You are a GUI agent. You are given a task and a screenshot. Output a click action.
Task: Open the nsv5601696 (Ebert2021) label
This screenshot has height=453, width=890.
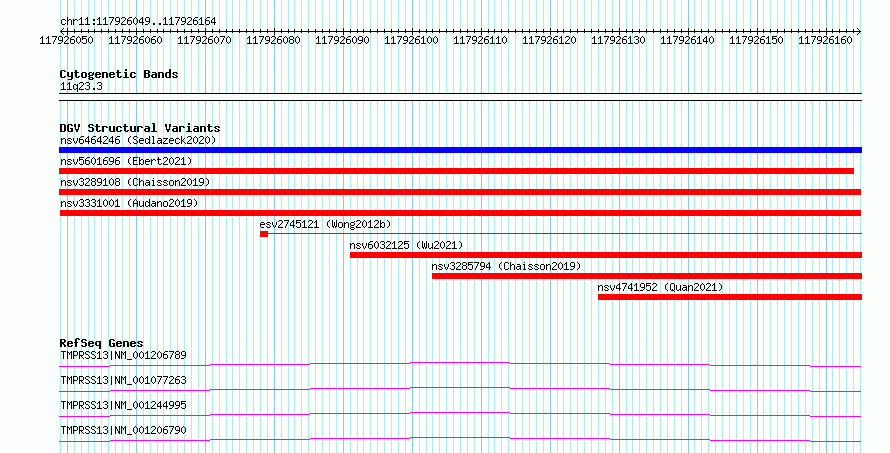tap(126, 161)
